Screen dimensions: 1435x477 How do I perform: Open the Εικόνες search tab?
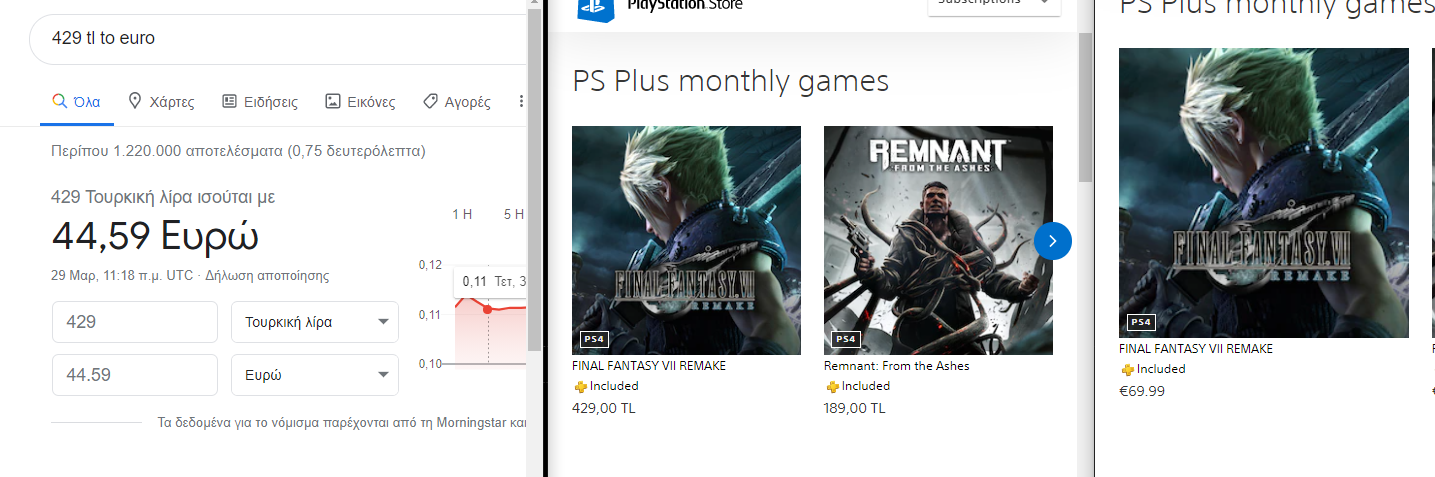pyautogui.click(x=360, y=102)
